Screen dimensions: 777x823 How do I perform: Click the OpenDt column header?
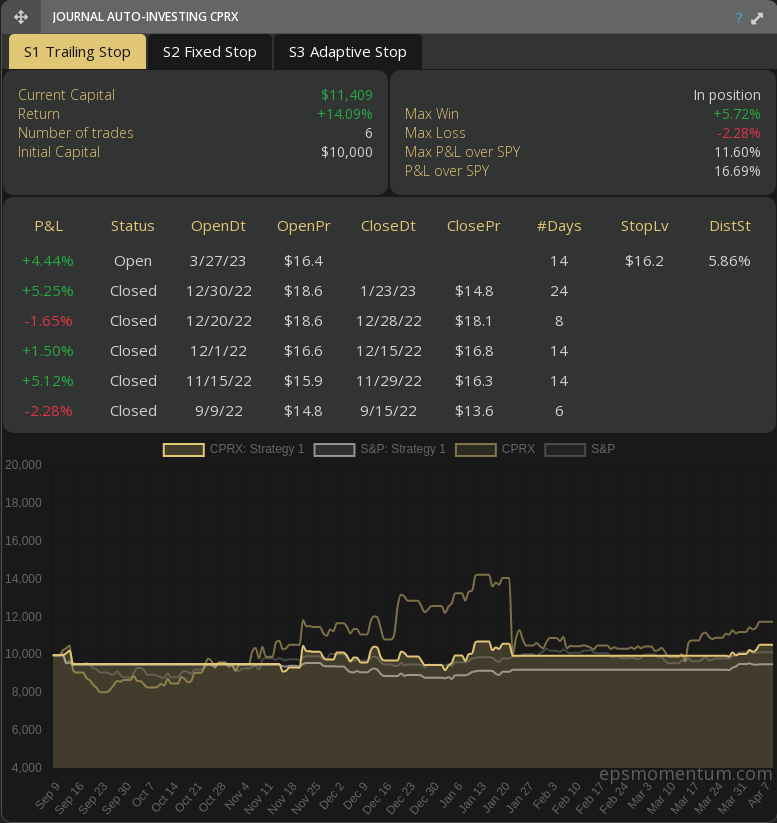(218, 226)
